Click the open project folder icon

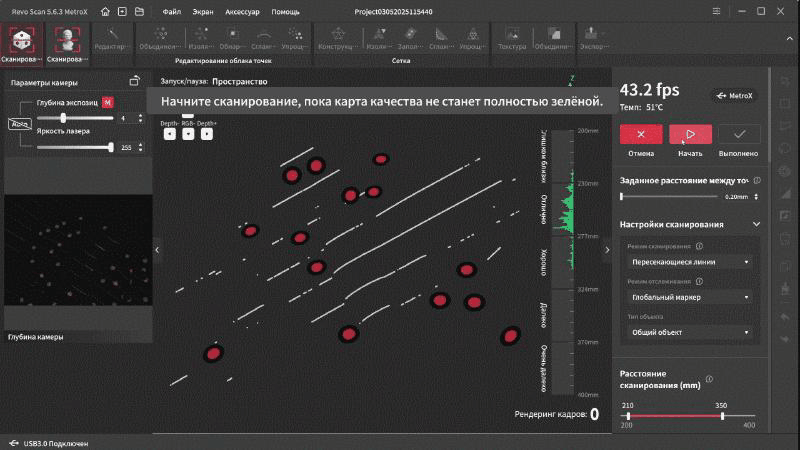pyautogui.click(x=138, y=11)
